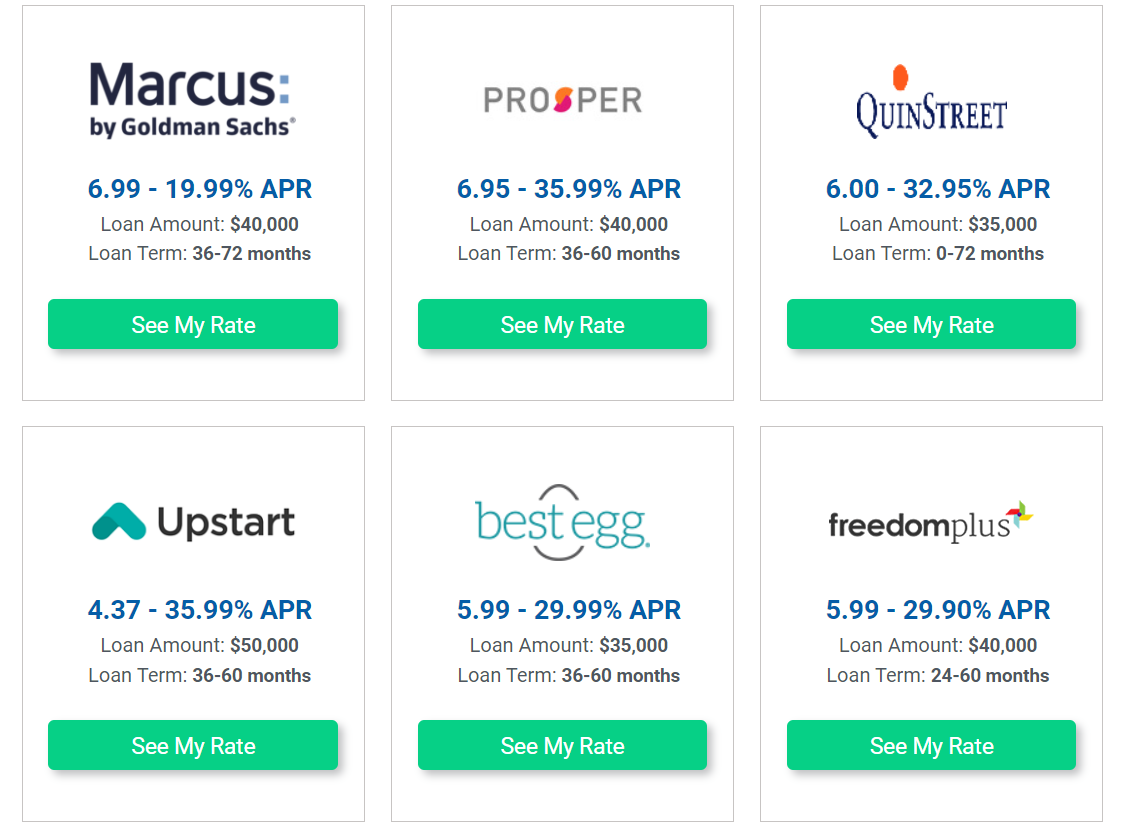The height and width of the screenshot is (831, 1125).
Task: Select the 6.99 - 19.99% APR text
Action: tap(199, 189)
